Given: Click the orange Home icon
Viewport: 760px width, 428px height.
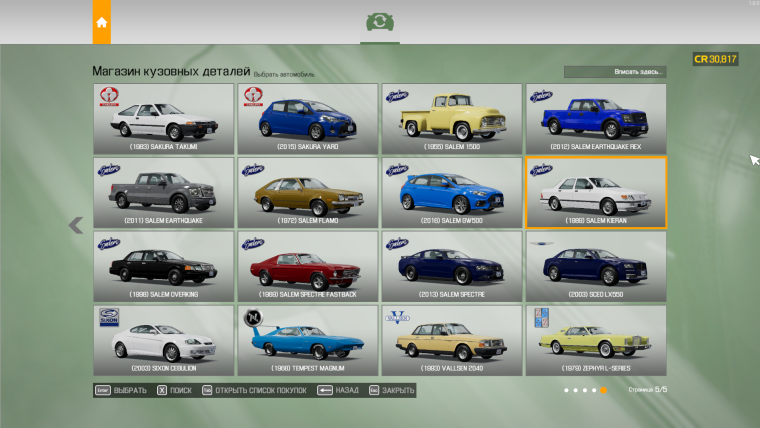Looking at the screenshot, I should point(102,22).
